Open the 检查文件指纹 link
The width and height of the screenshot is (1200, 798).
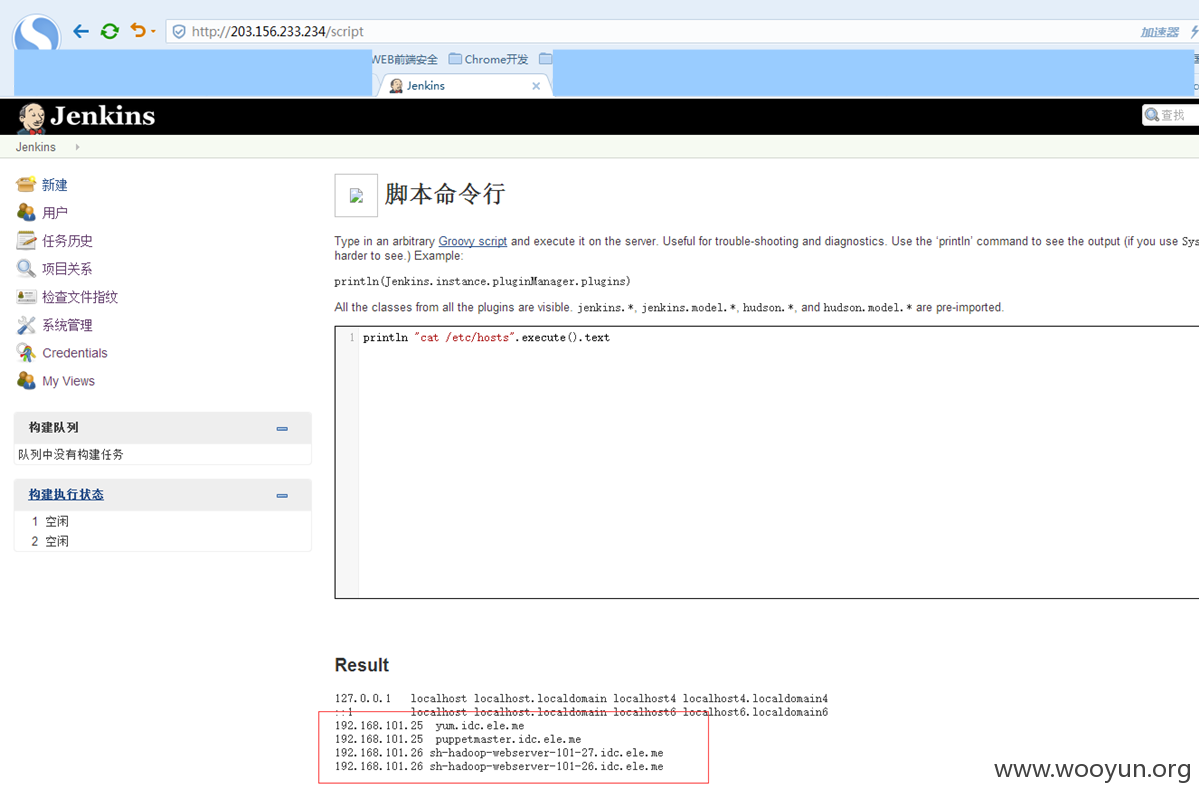pyautogui.click(x=80, y=297)
